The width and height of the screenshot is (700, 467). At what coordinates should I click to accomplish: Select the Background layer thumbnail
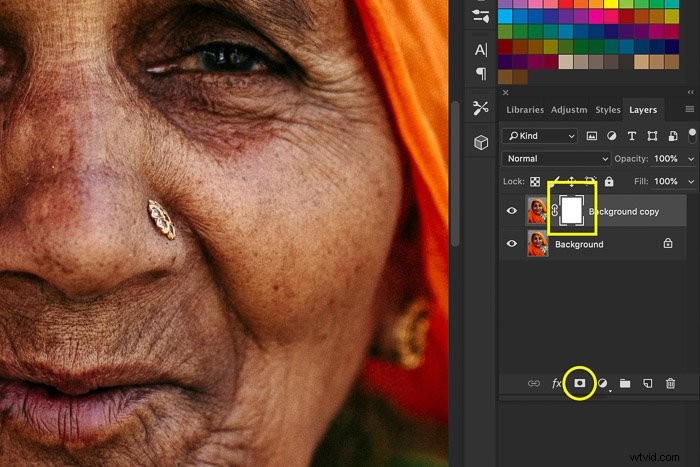538,244
